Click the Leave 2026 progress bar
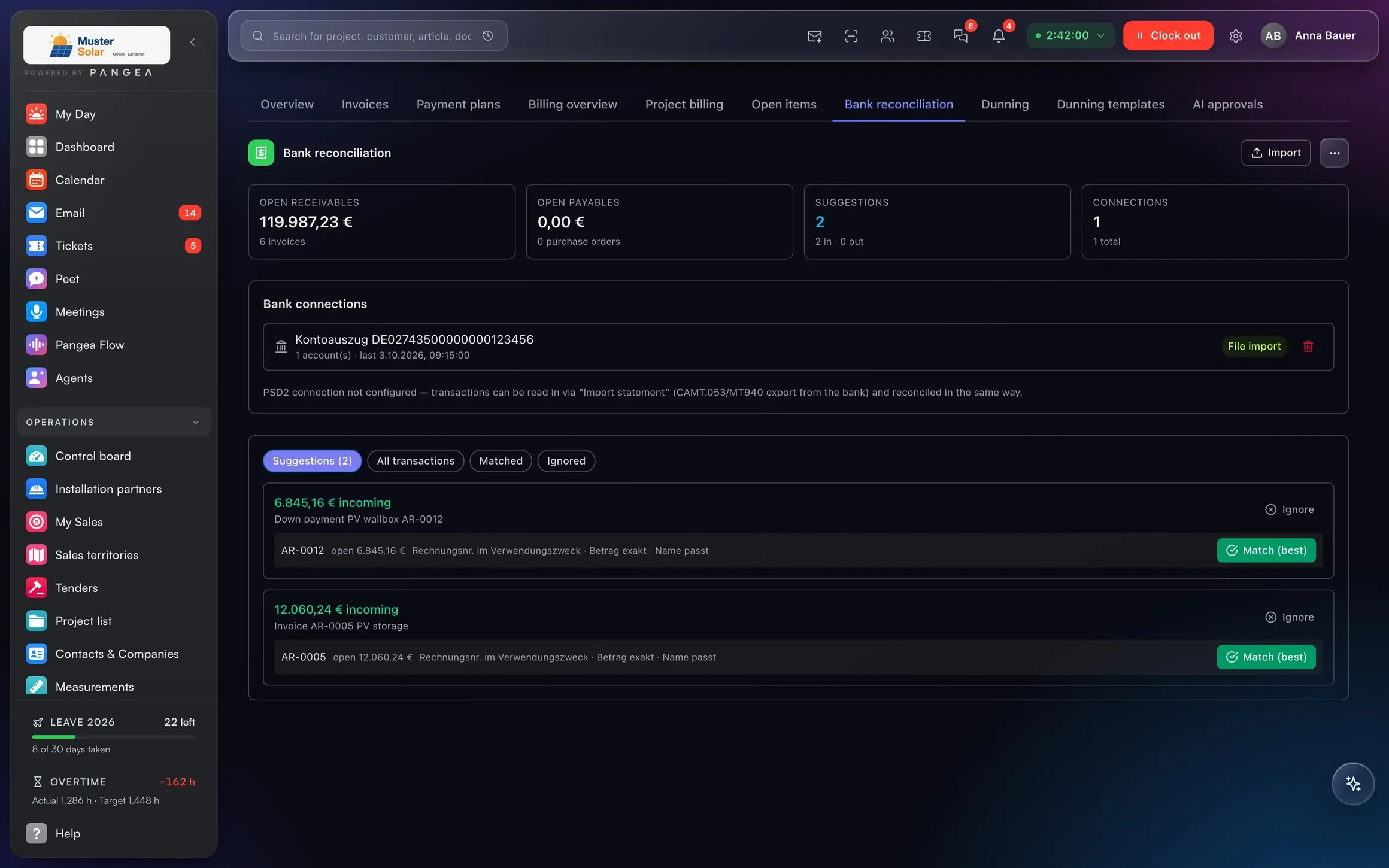1389x868 pixels. coord(114,736)
